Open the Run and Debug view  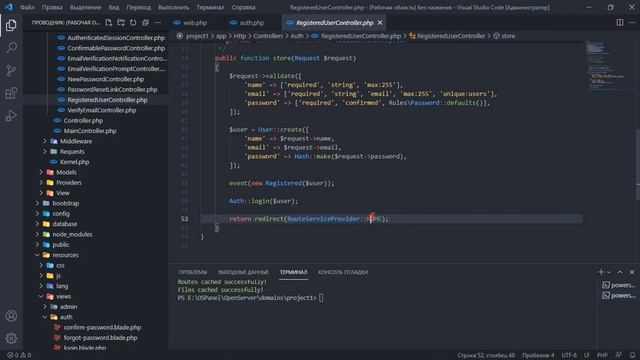coord(11,116)
